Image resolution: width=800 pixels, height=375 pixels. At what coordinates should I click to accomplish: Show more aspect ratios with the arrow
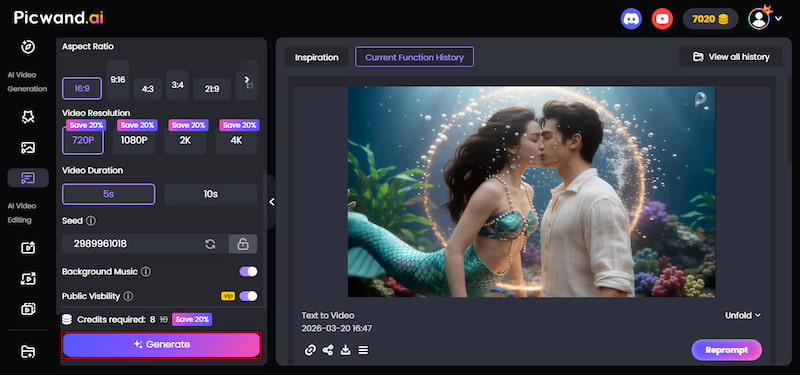pos(246,80)
